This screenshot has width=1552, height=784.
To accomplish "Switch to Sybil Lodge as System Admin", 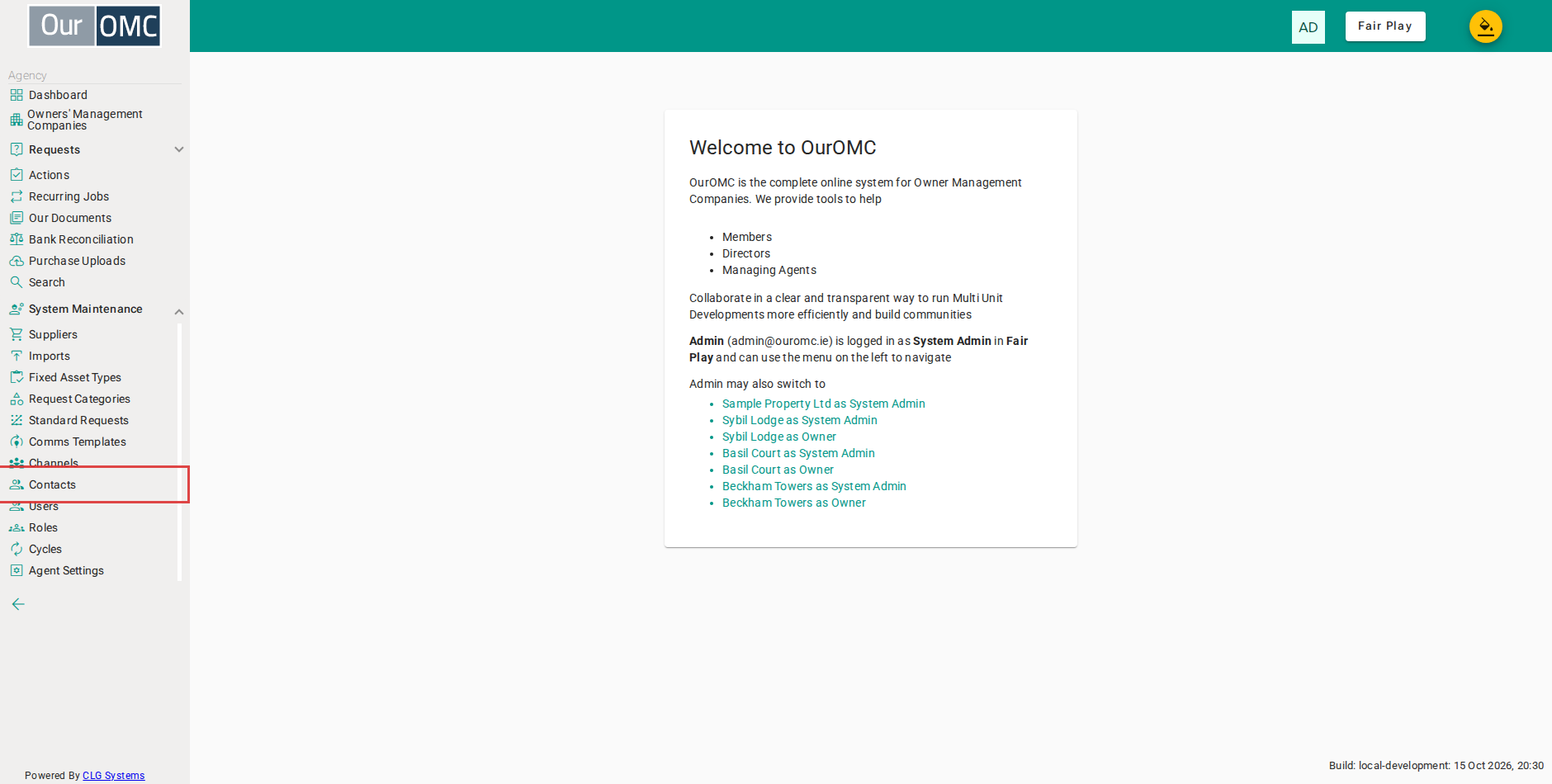I will [800, 420].
